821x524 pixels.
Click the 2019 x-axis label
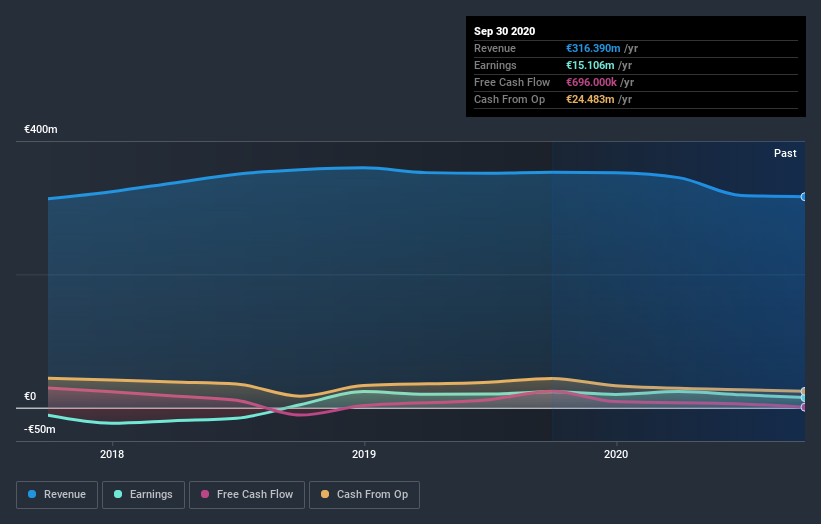click(x=364, y=454)
